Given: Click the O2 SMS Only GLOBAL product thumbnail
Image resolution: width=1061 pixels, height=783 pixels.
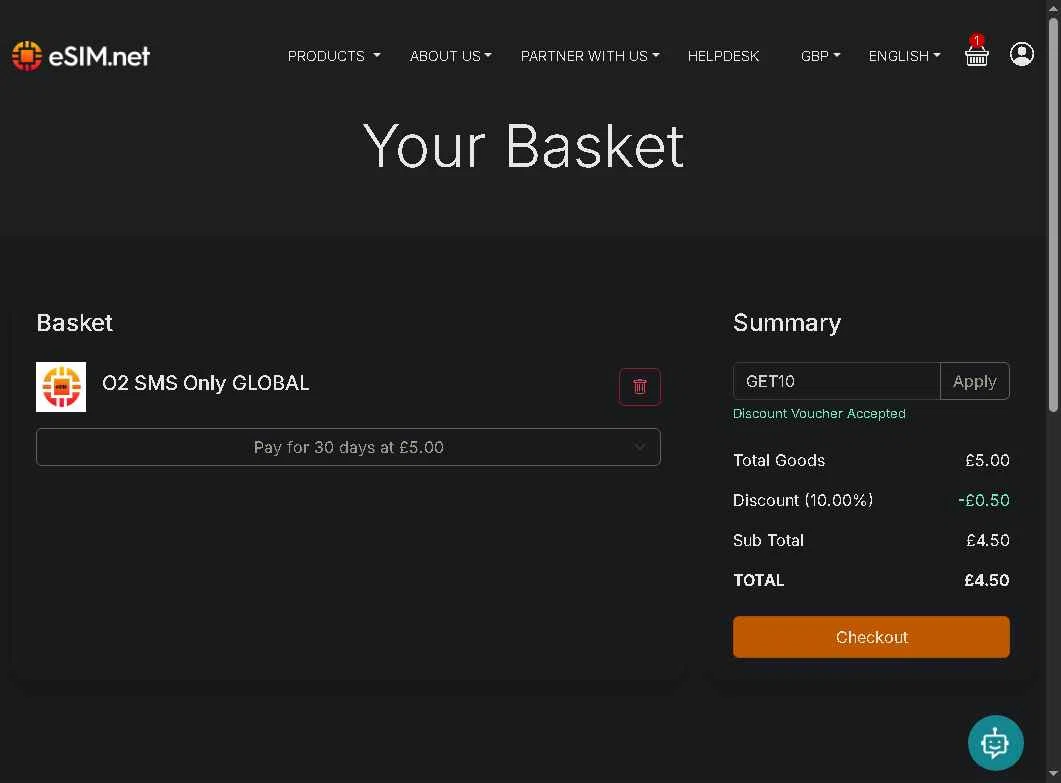Looking at the screenshot, I should [61, 386].
